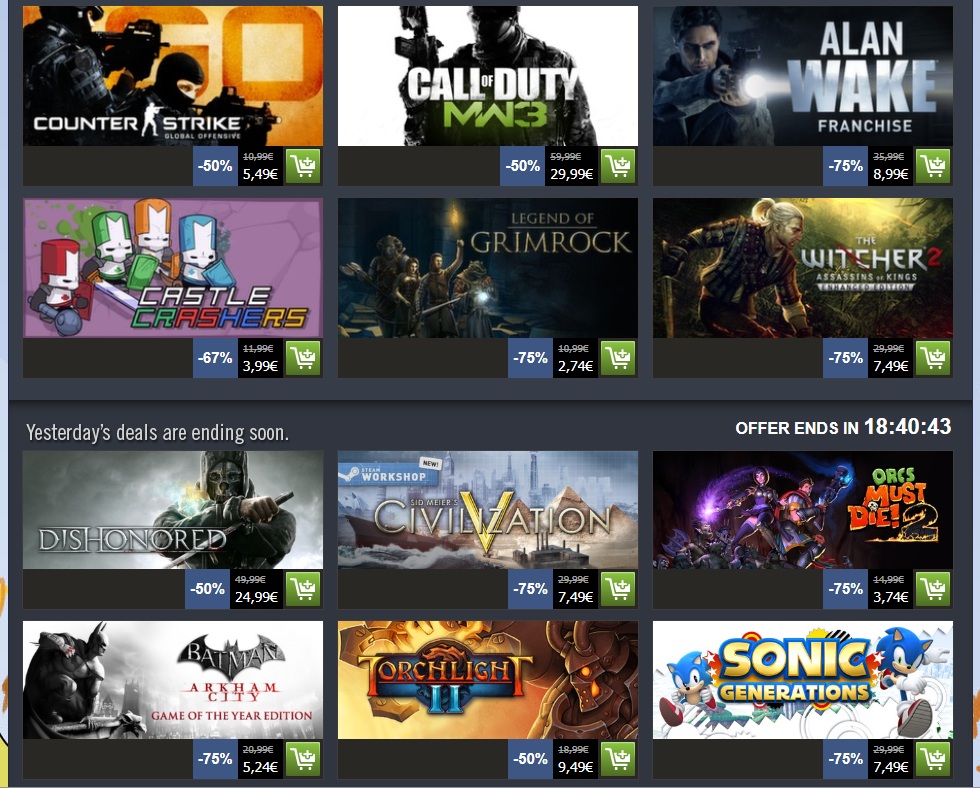Open the Sonic Generations banner

tap(803, 680)
